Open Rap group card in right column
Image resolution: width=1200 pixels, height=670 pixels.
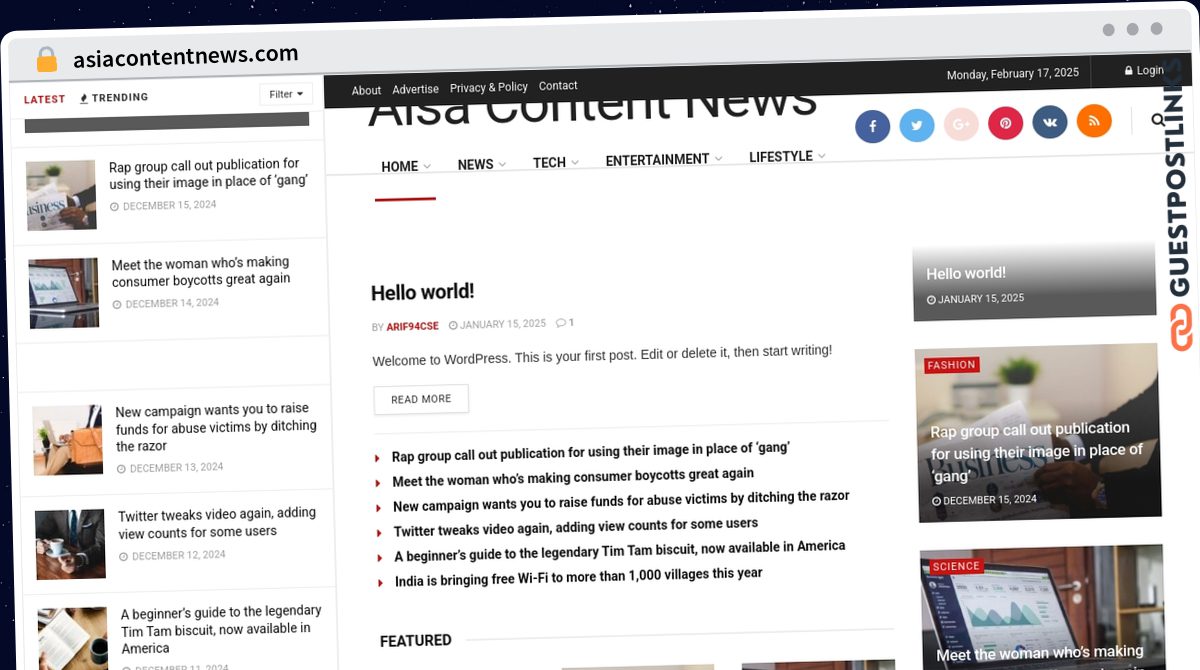(1038, 433)
